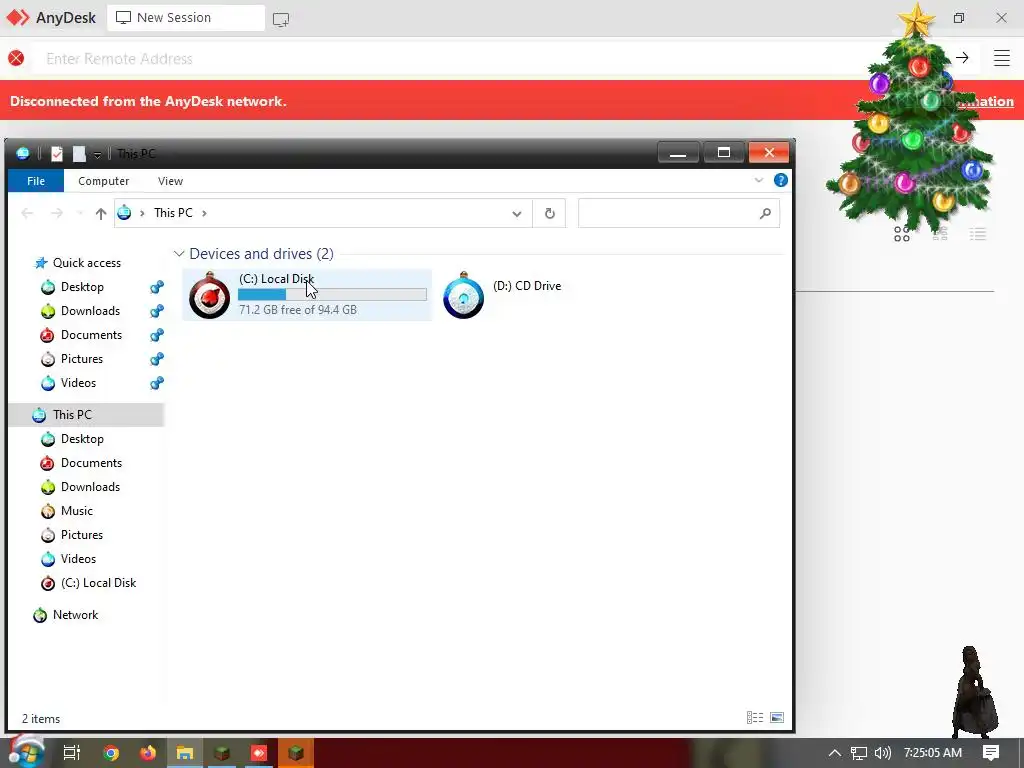1024x768 pixels.
Task: Open Firefox from the taskbar
Action: coord(148,753)
